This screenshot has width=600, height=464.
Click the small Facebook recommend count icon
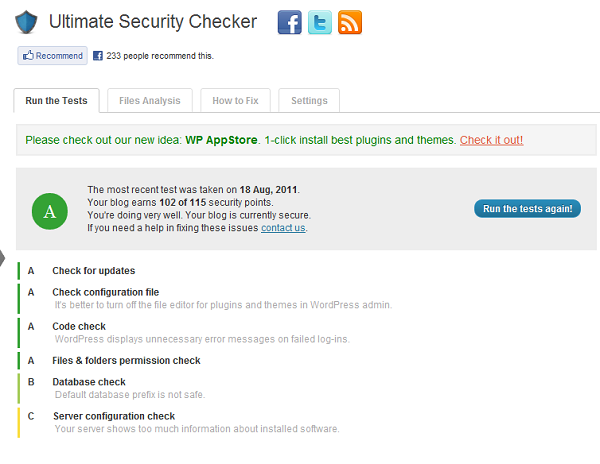(x=98, y=56)
